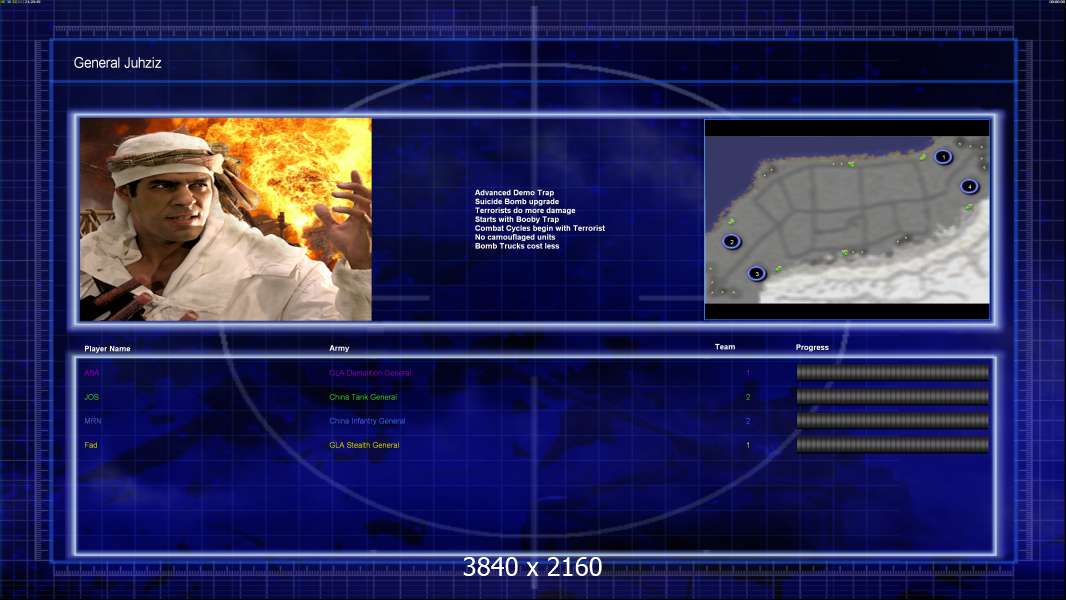Click the progress bar for China Infantry General
Screen dimensions: 1066x600
coord(893,421)
